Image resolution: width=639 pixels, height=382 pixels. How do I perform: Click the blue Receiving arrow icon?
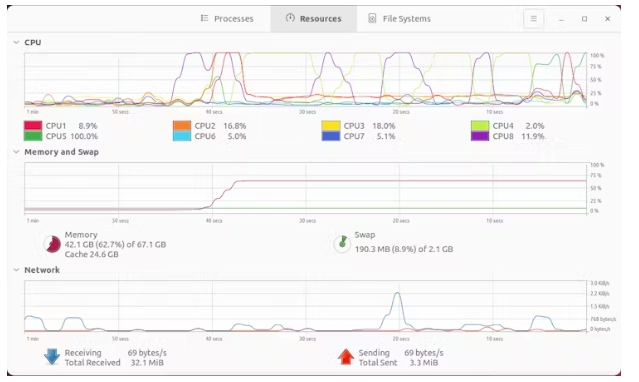pyautogui.click(x=52, y=356)
